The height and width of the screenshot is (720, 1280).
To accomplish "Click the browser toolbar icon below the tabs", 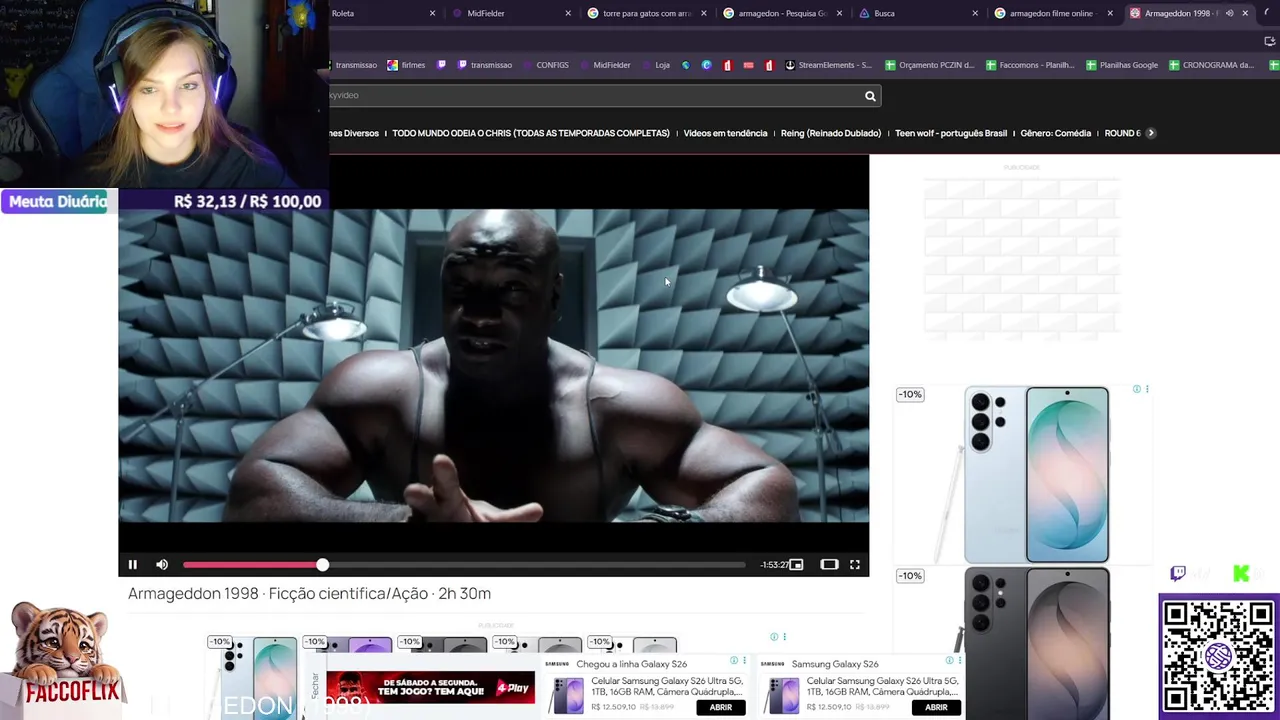I will [1271, 41].
